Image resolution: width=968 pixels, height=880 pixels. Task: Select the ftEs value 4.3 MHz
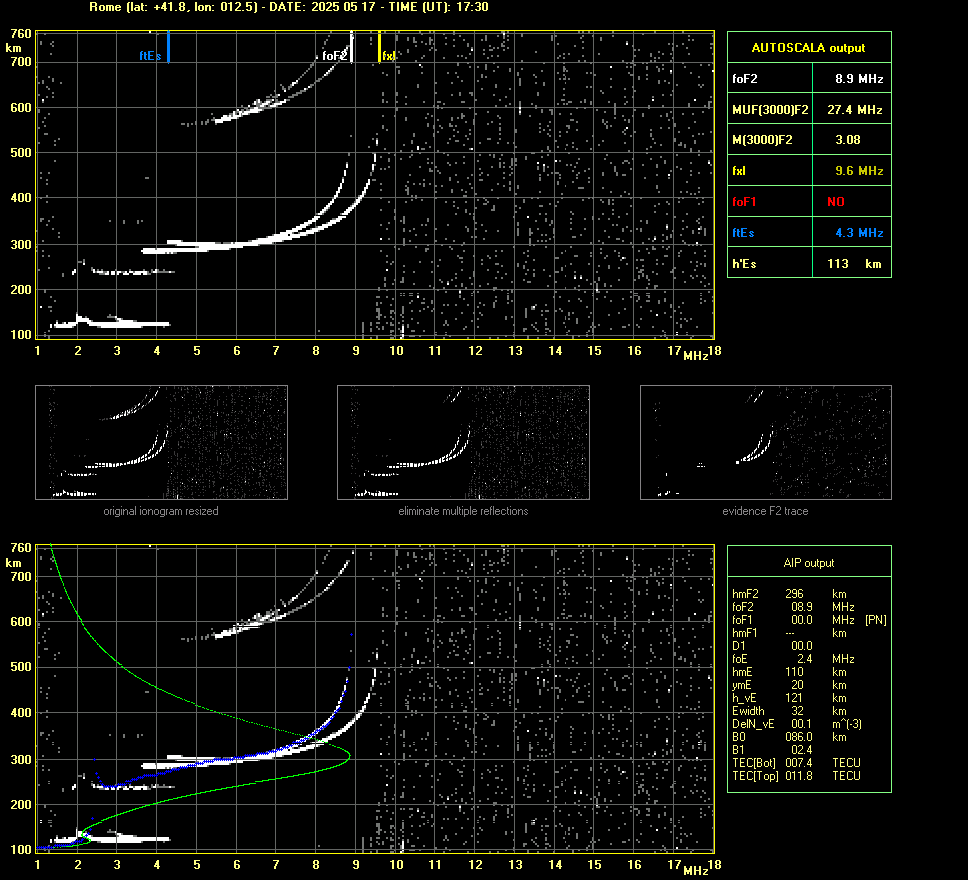[859, 233]
